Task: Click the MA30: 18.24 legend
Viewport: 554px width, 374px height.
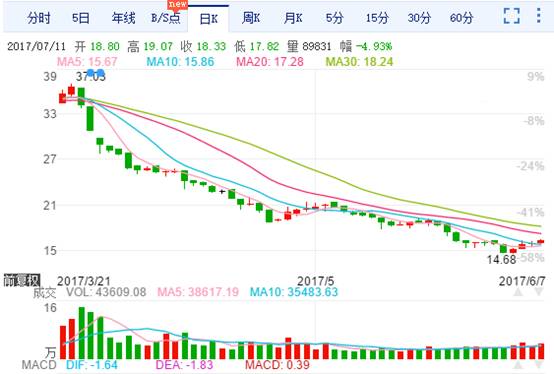Action: click(359, 62)
